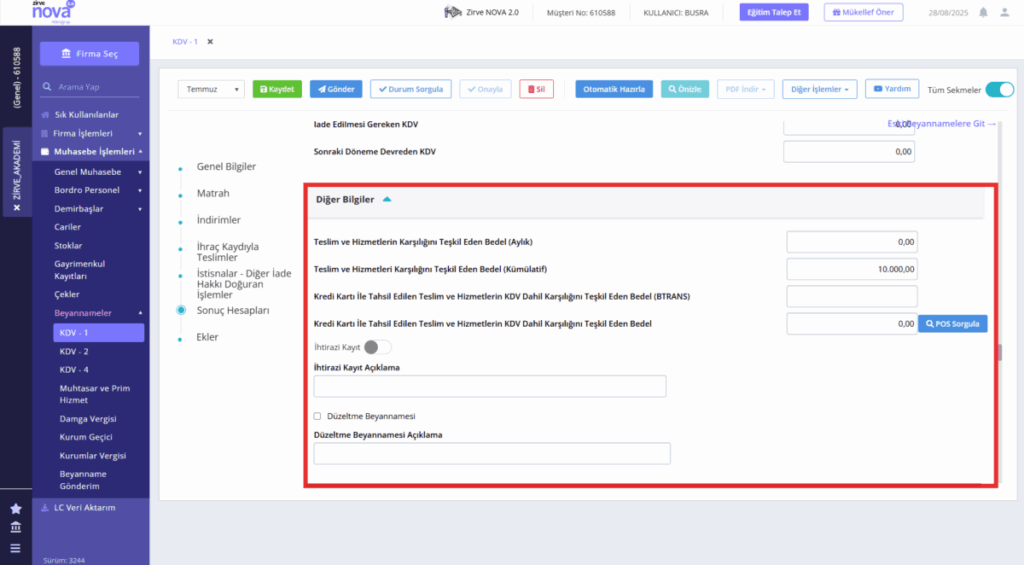The image size is (1024, 565).
Task: Select the KDV - 4 declaration
Action: point(74,370)
